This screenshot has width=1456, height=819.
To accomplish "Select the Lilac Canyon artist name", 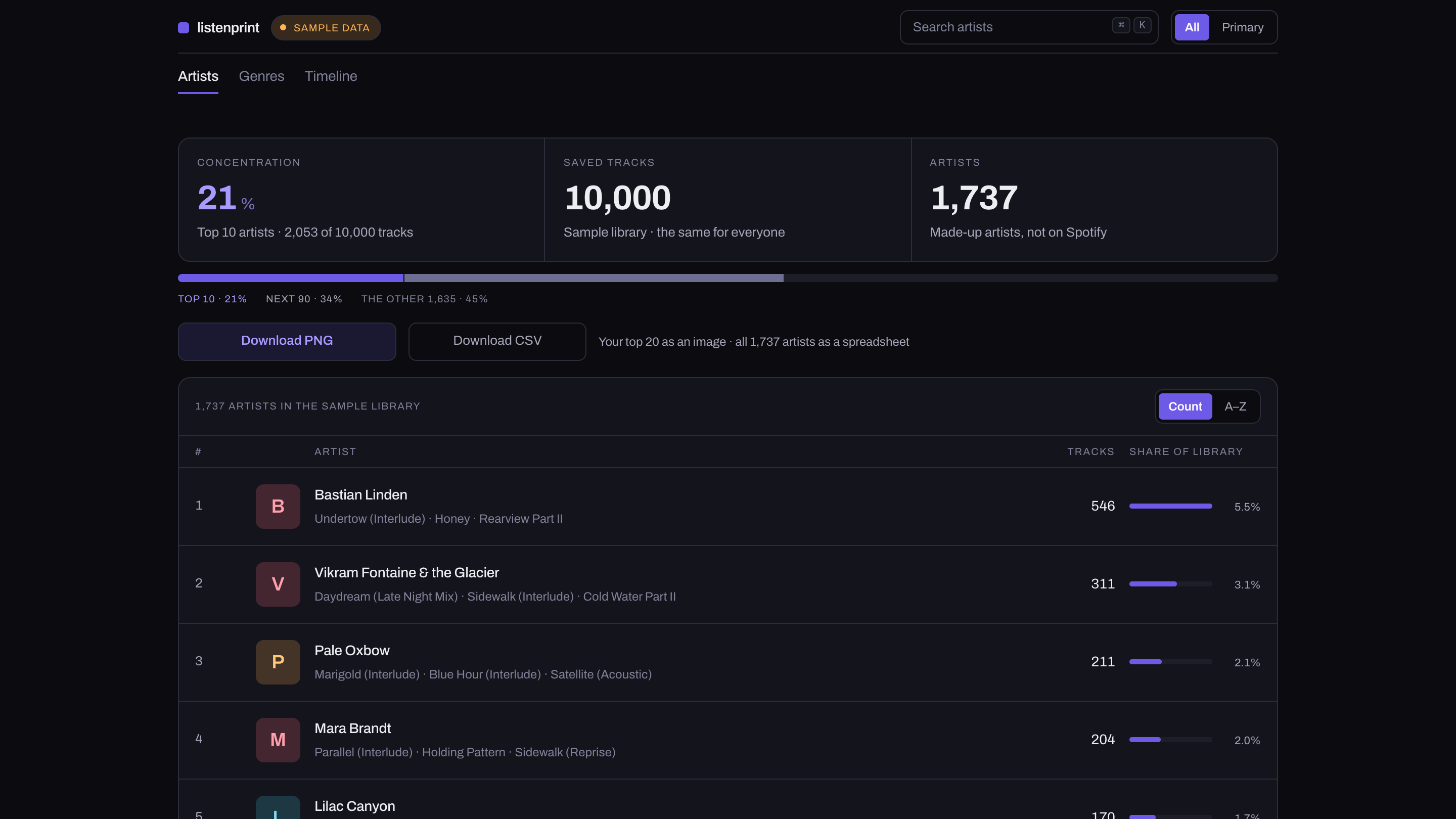I will coord(354,806).
